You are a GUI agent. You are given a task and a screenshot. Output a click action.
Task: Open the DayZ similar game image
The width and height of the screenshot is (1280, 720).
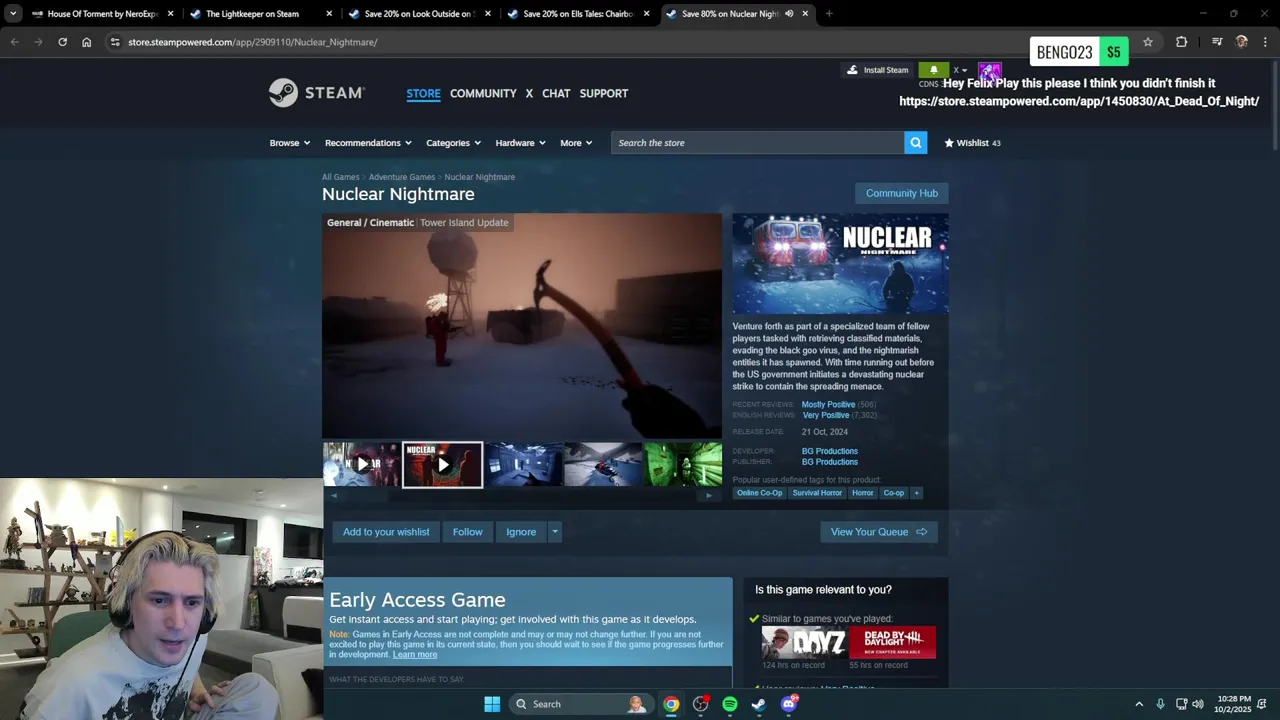pos(804,643)
